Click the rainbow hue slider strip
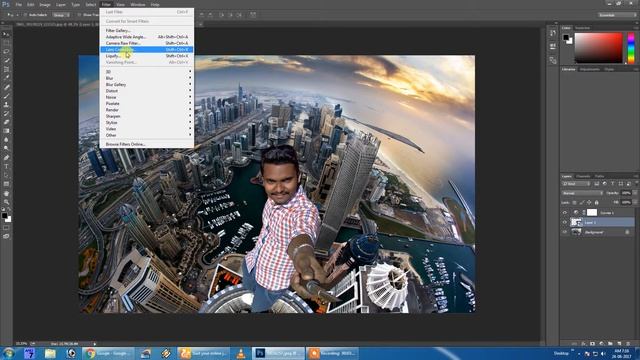 631,48
